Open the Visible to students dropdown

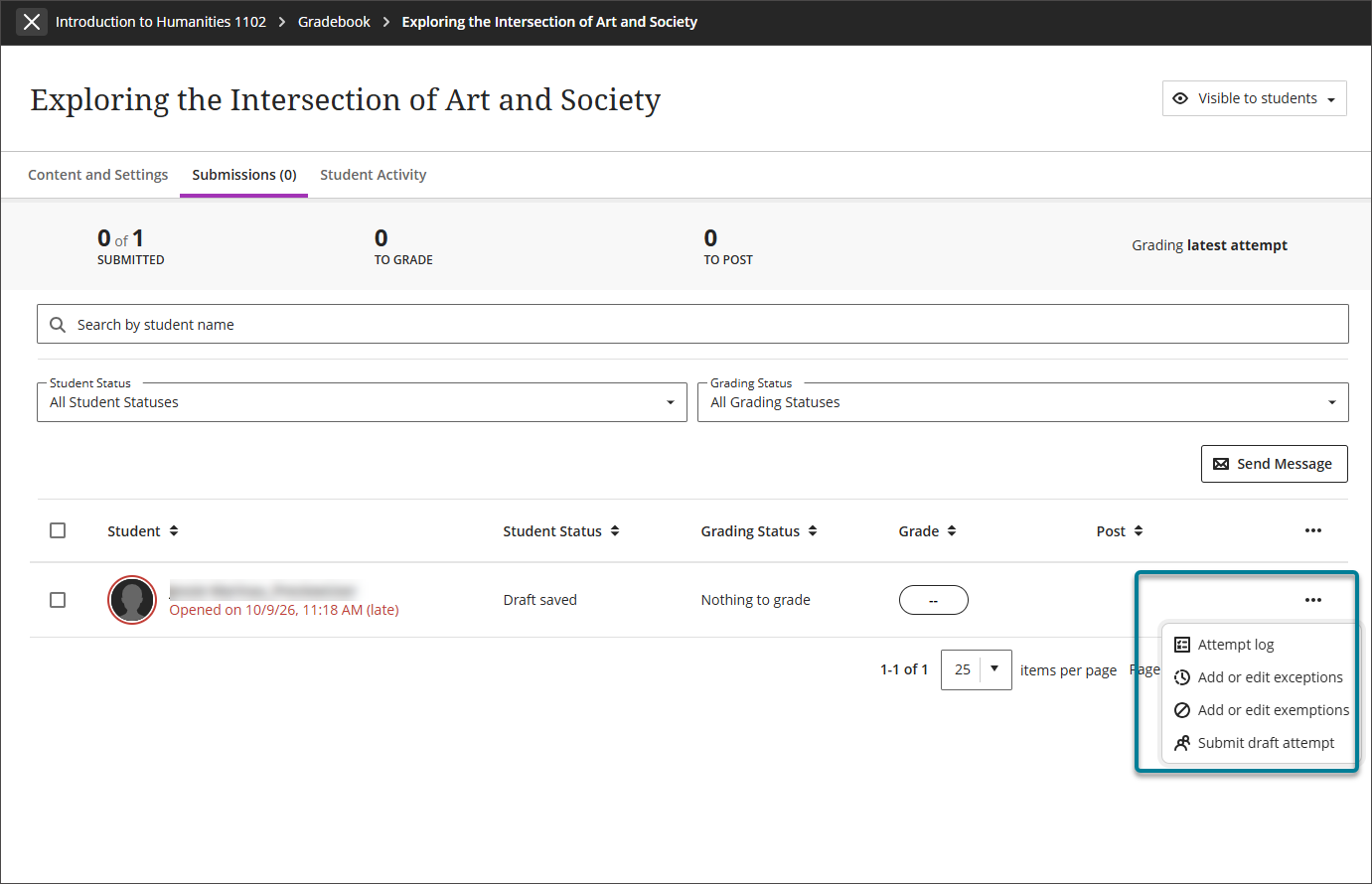click(x=1255, y=98)
